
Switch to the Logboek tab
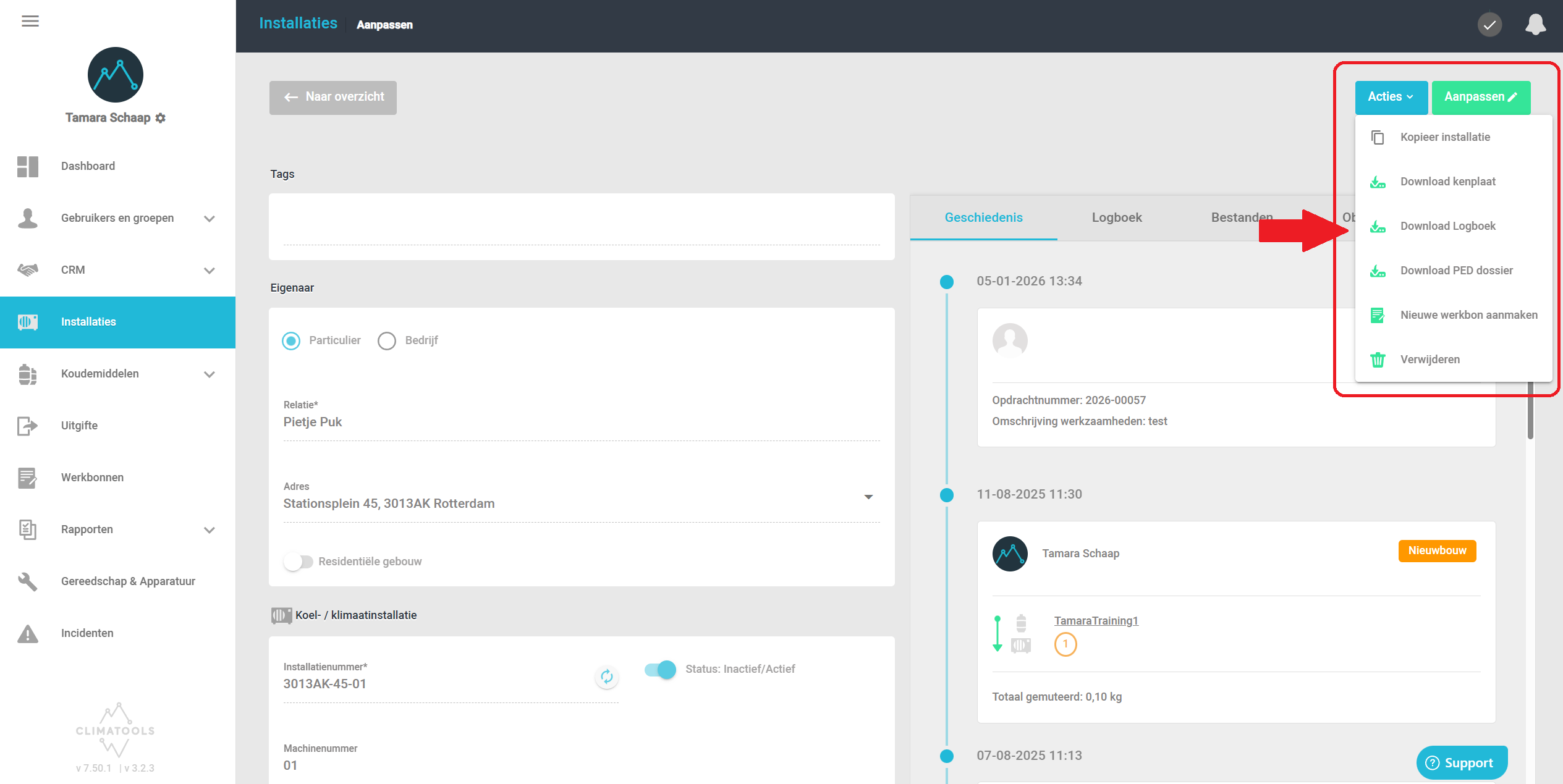click(1116, 217)
